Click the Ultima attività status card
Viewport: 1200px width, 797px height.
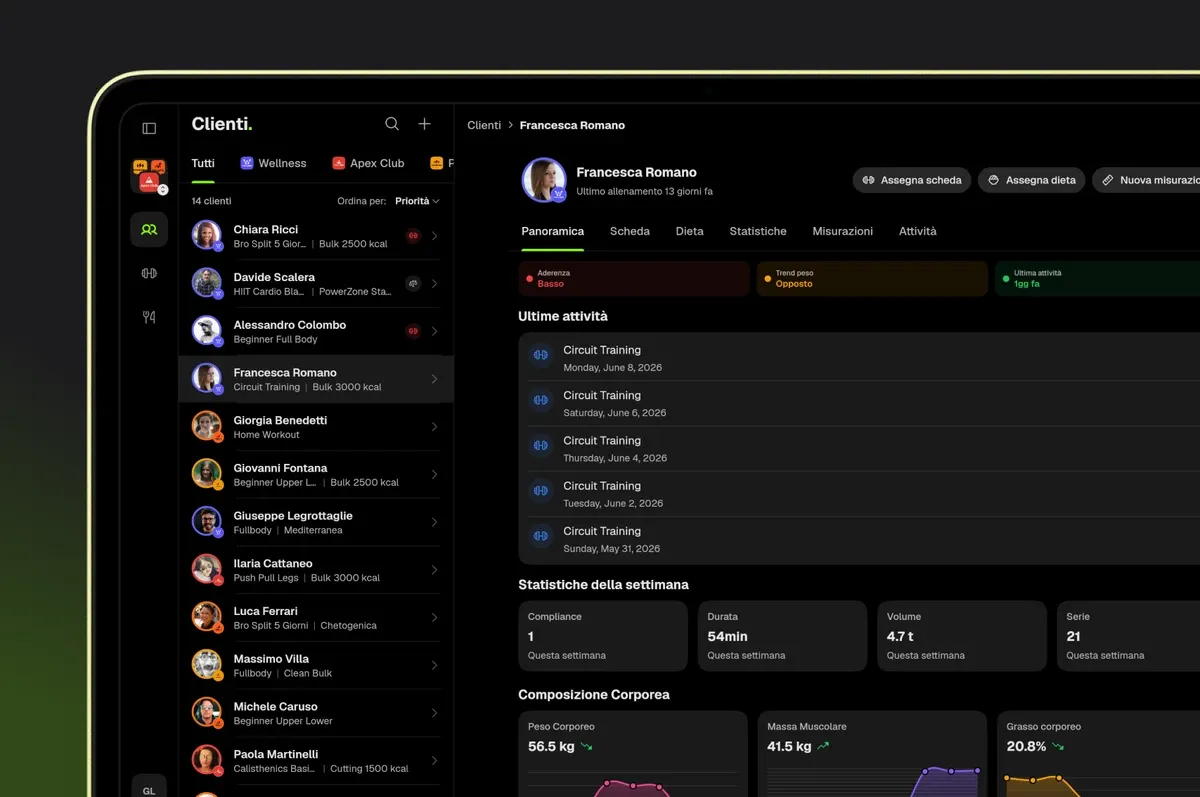click(x=1098, y=278)
